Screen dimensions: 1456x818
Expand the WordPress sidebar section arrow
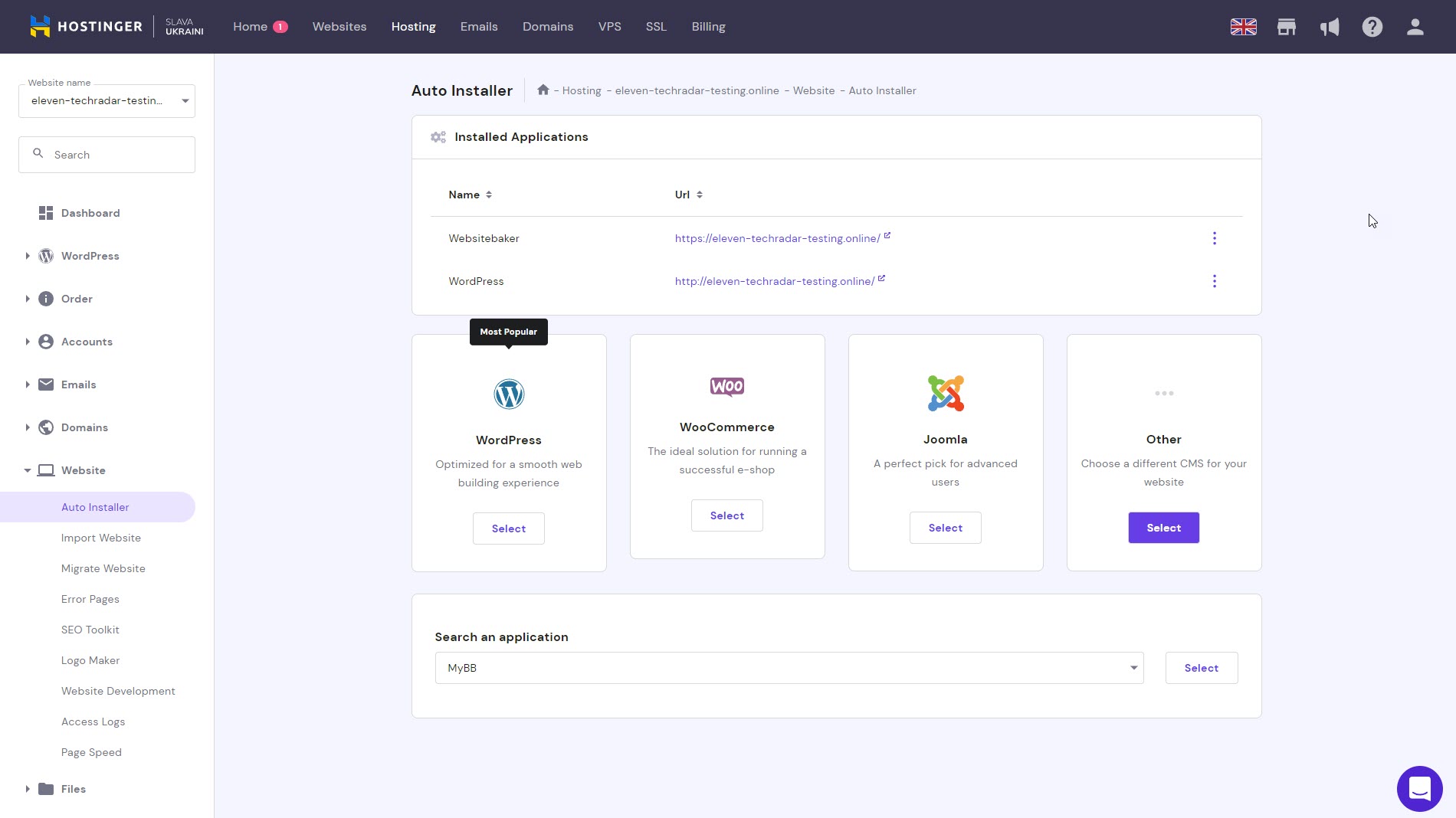click(x=28, y=256)
